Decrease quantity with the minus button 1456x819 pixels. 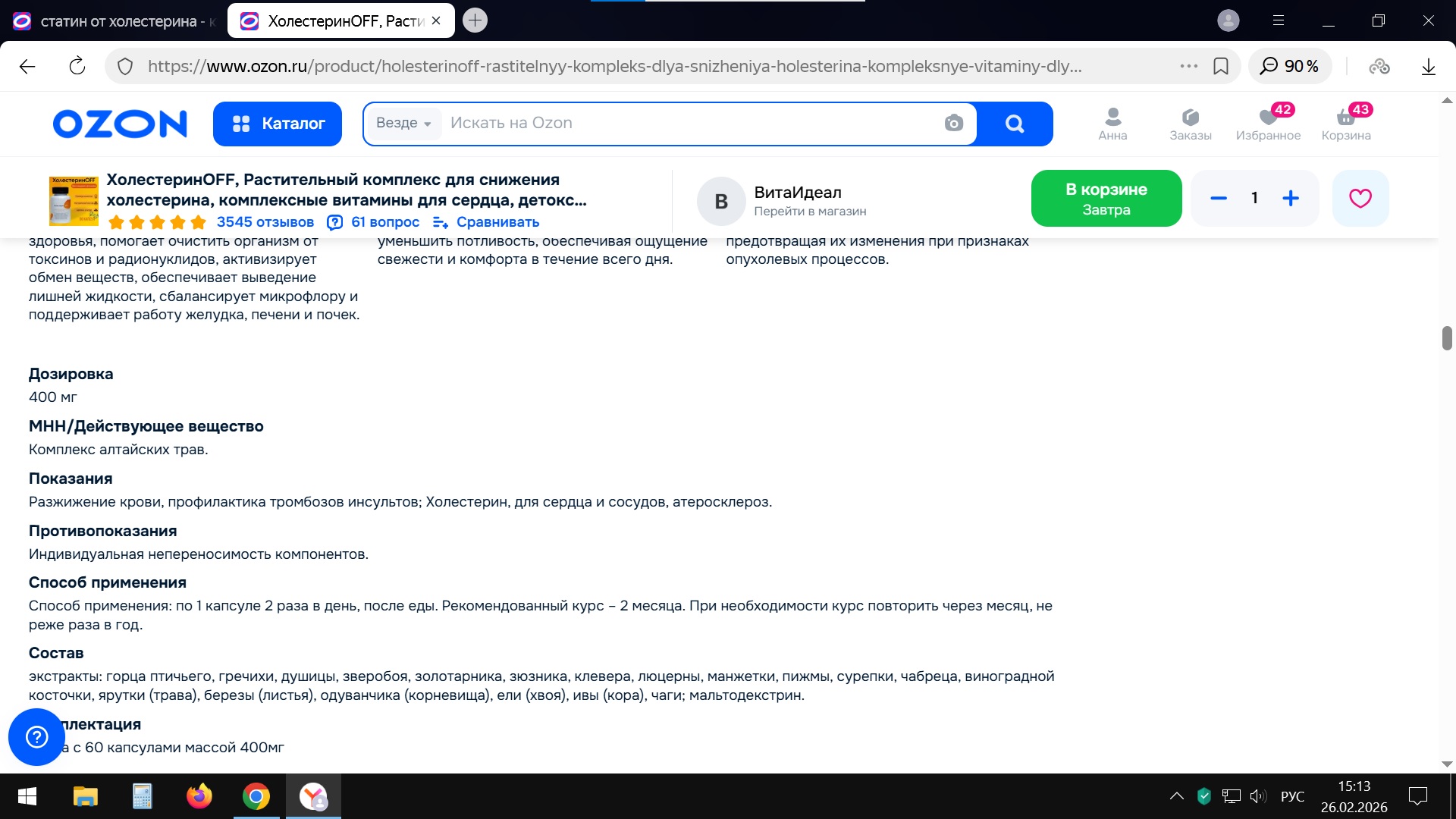tap(1219, 198)
